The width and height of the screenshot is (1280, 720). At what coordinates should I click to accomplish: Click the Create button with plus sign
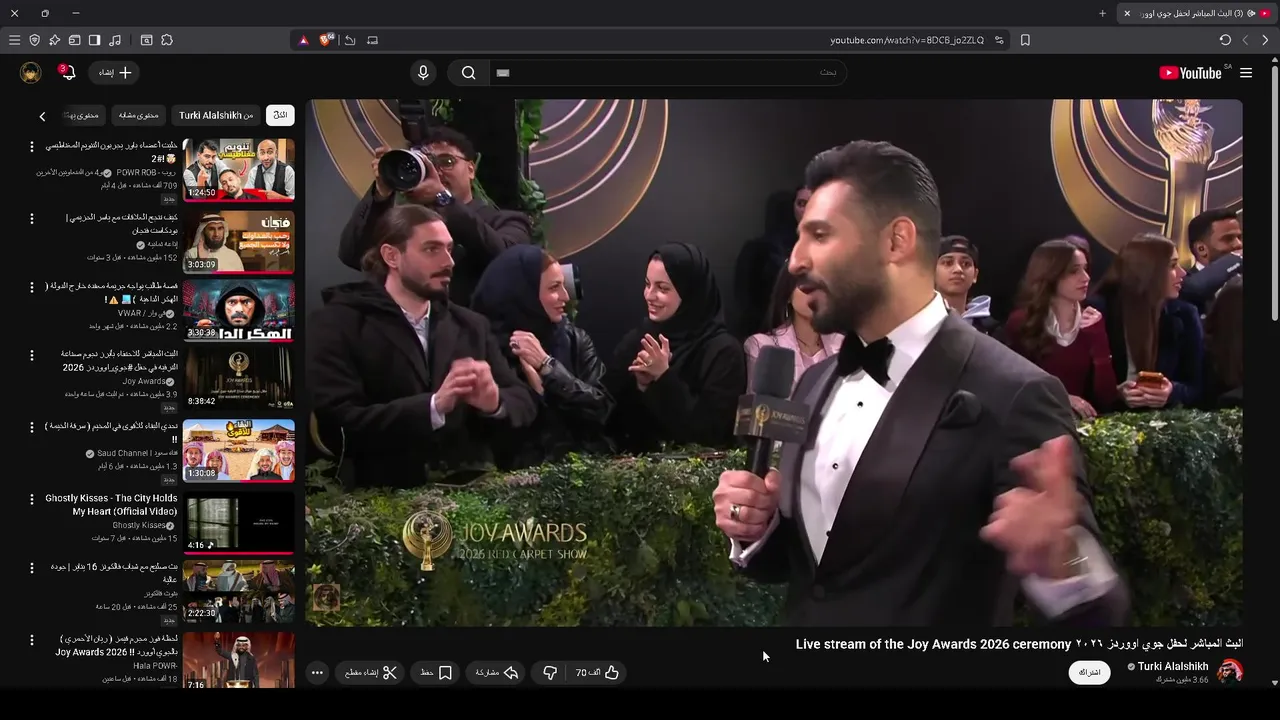pyautogui.click(x=114, y=72)
